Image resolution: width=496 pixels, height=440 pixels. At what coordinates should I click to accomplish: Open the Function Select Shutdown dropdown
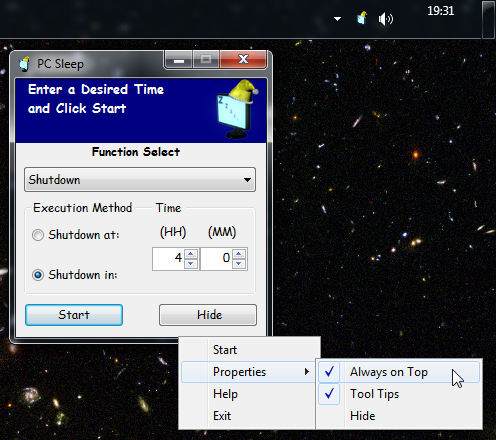[x=140, y=180]
